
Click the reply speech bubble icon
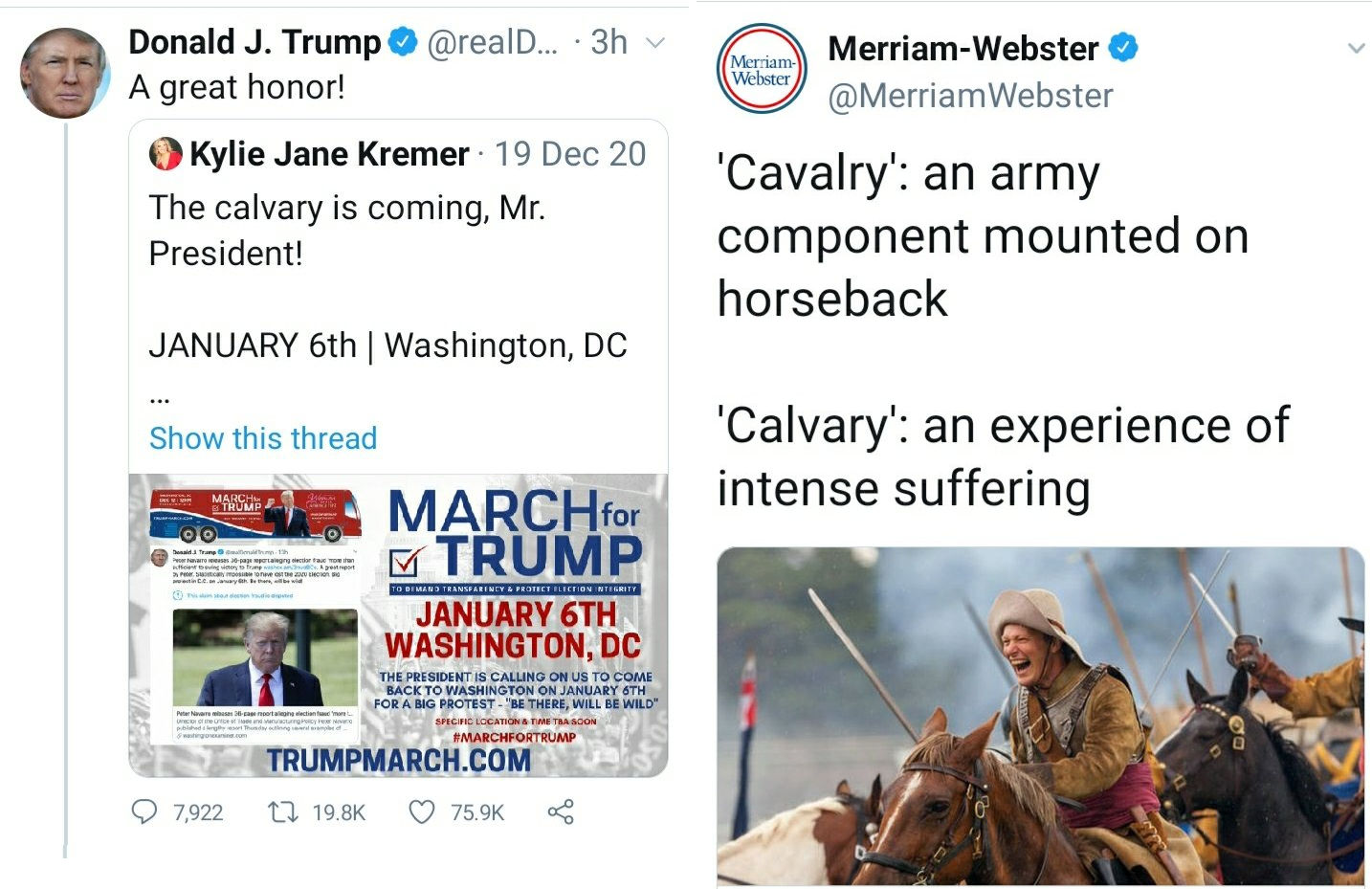[144, 812]
